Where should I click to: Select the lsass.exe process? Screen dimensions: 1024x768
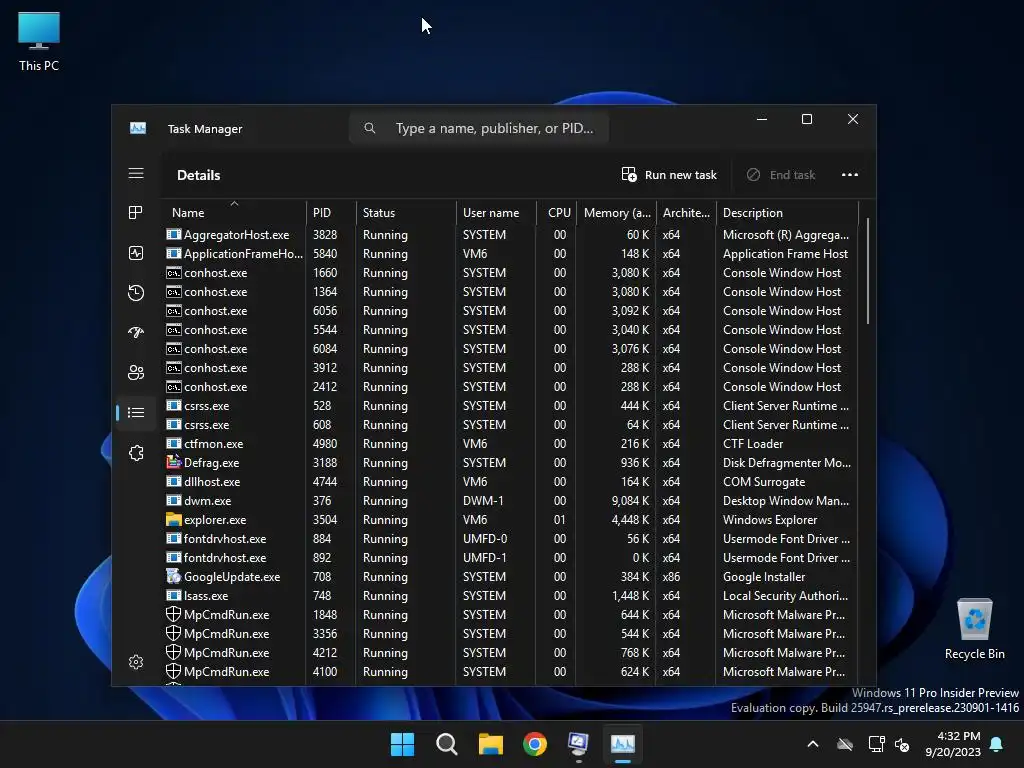click(511, 596)
